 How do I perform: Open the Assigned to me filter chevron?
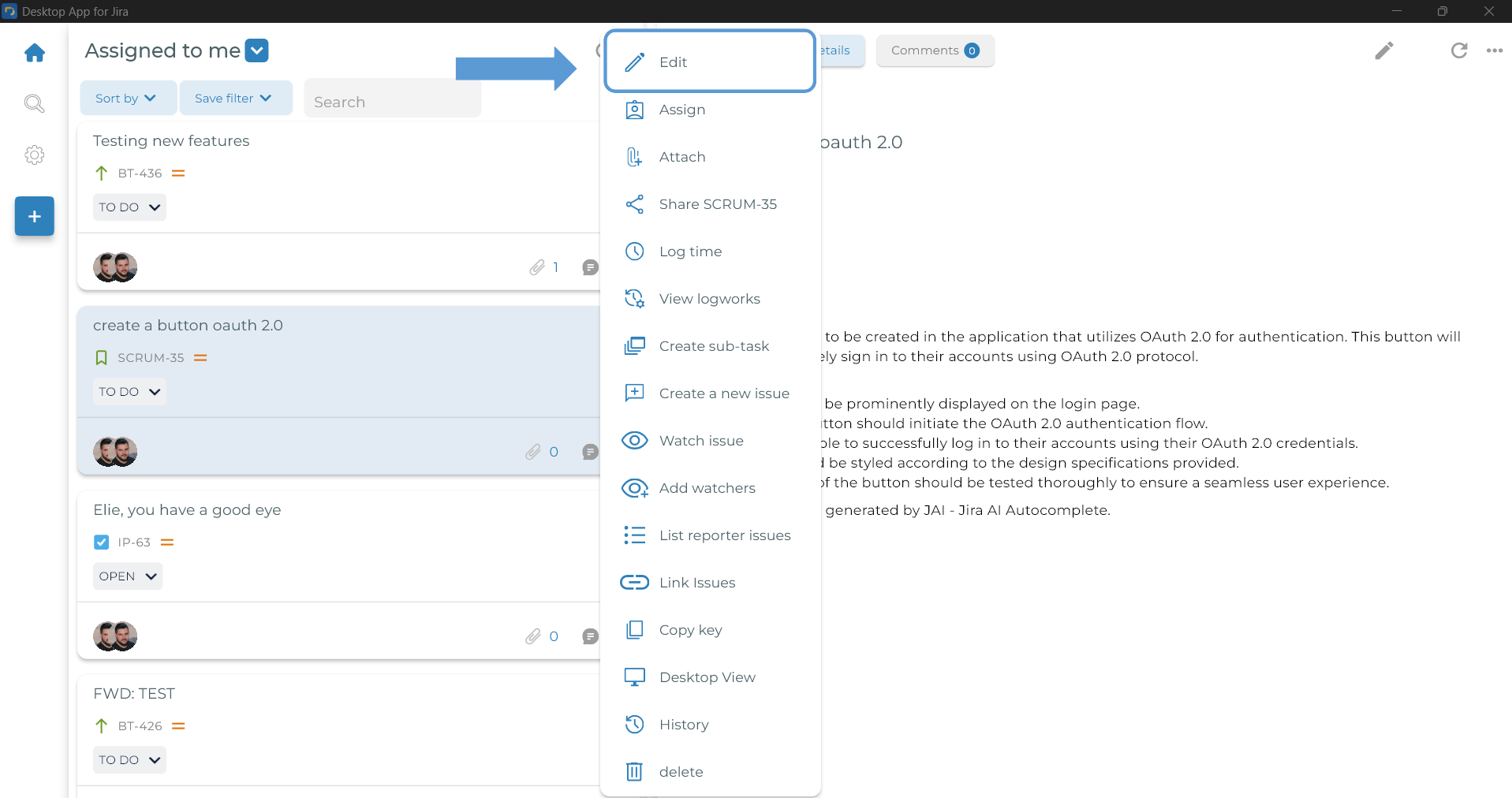coord(257,50)
